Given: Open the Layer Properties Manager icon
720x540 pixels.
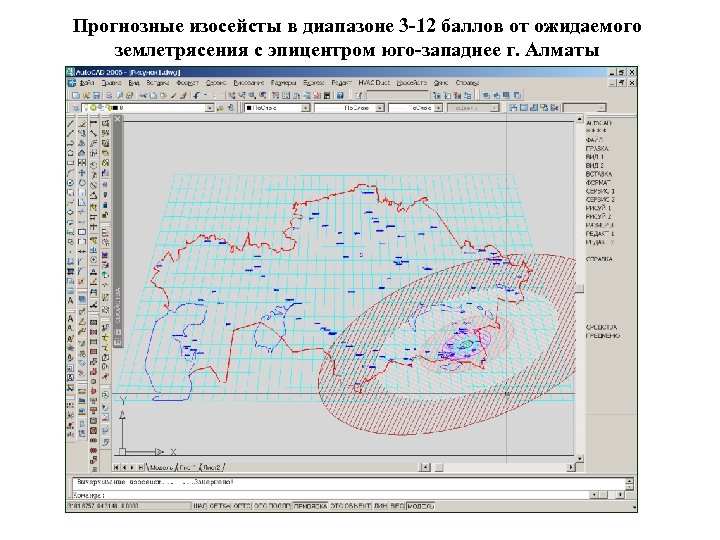Looking at the screenshot, I should pyautogui.click(x=76, y=108).
